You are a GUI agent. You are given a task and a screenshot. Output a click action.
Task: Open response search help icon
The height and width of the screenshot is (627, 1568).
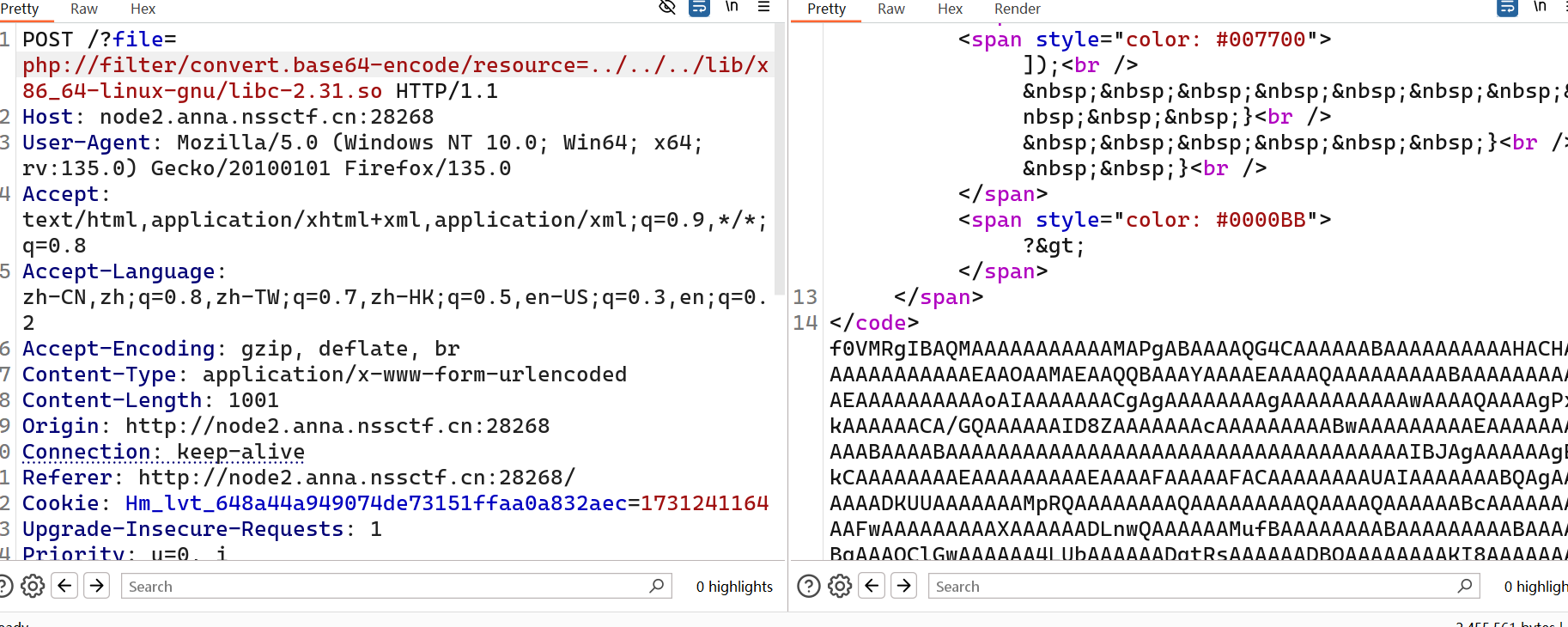click(809, 586)
